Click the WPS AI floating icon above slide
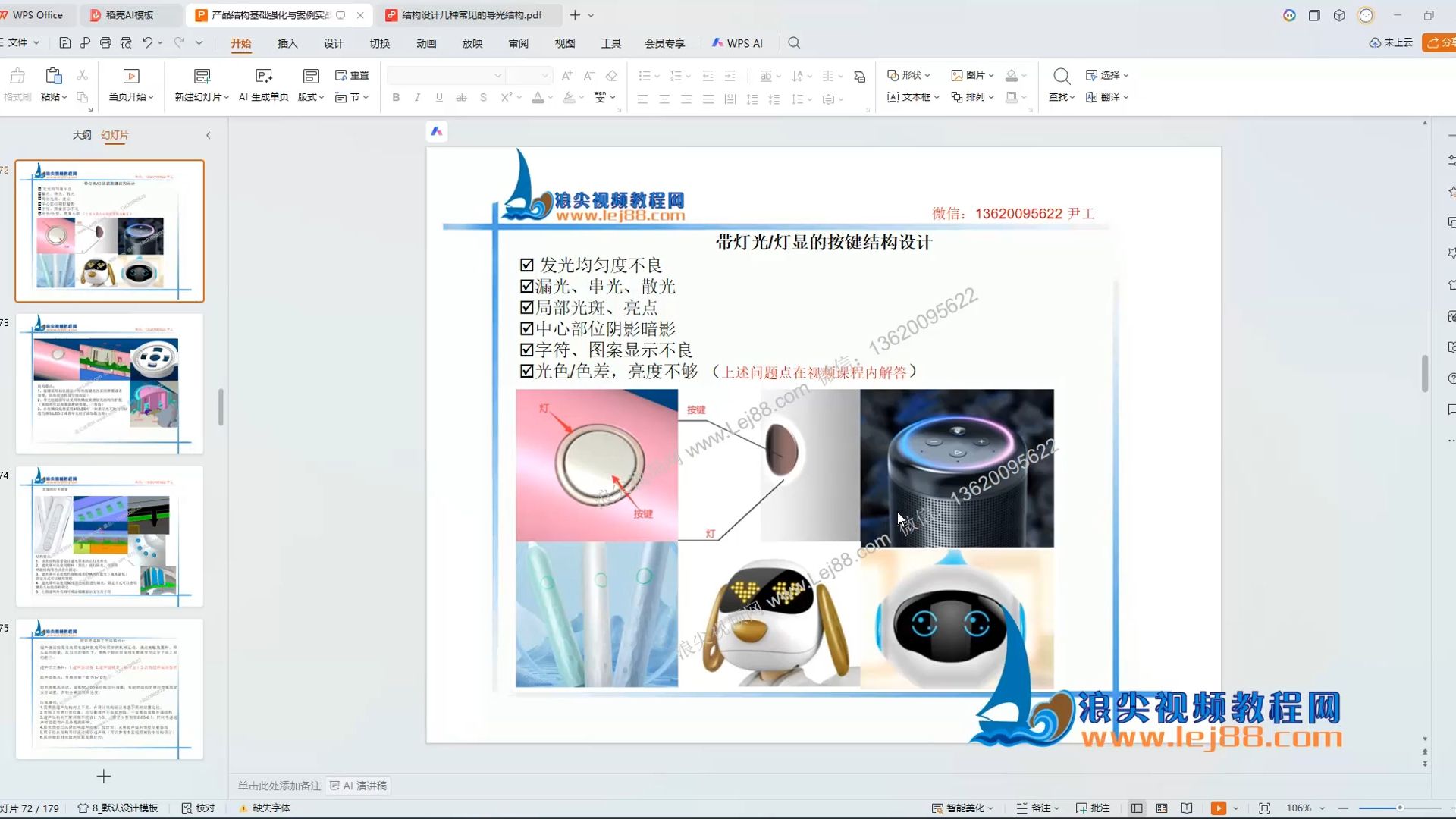 [437, 131]
